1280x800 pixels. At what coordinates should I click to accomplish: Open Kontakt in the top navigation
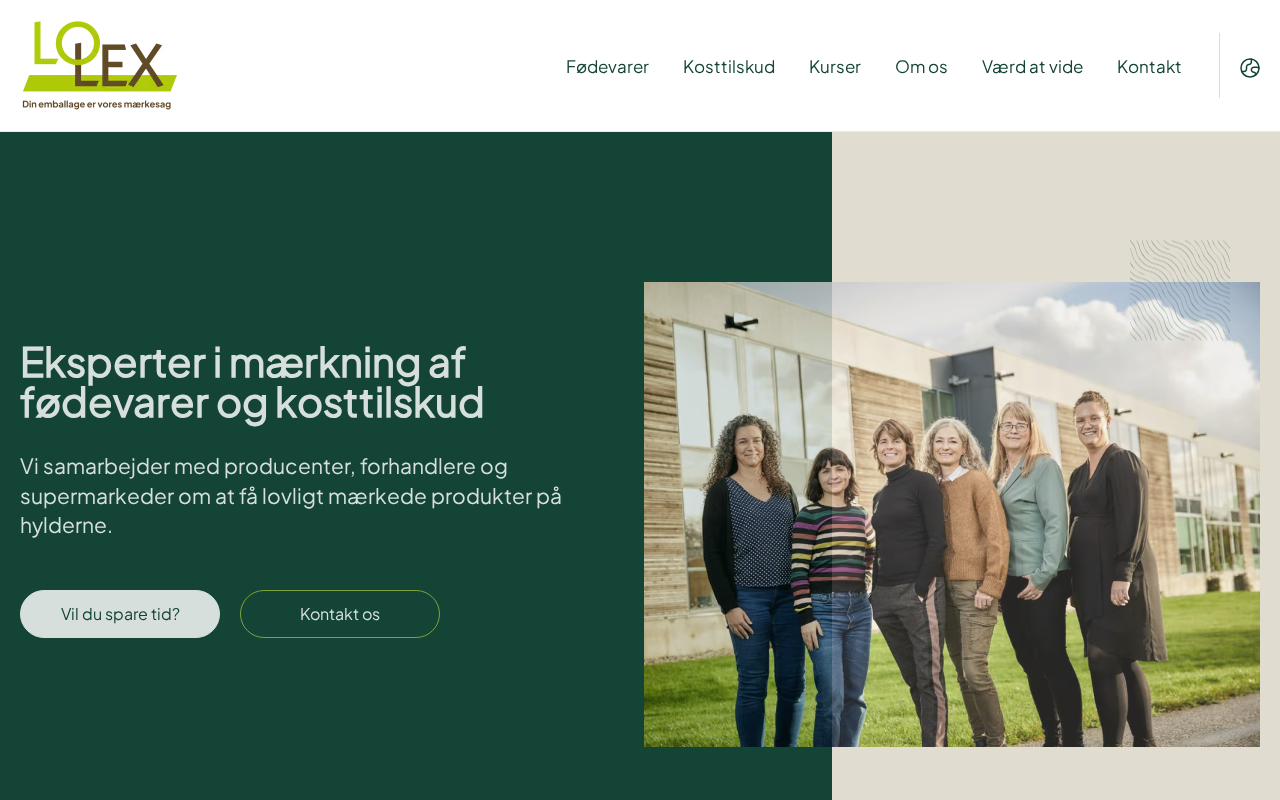[x=1149, y=67]
